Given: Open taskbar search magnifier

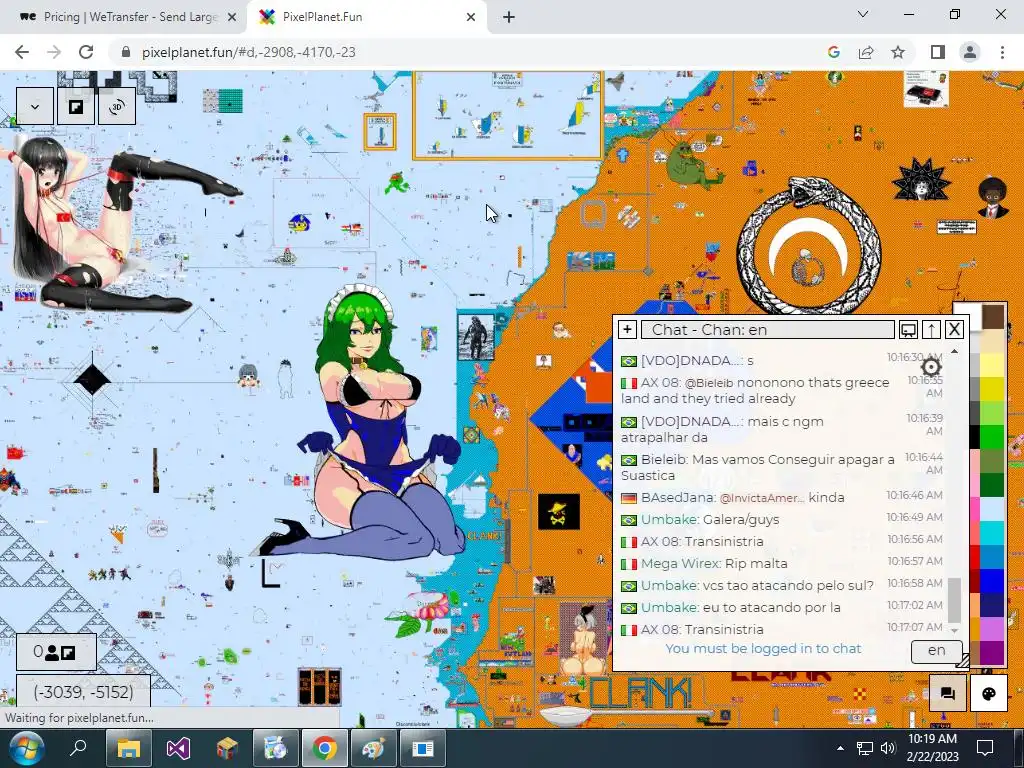Looking at the screenshot, I should 78,747.
